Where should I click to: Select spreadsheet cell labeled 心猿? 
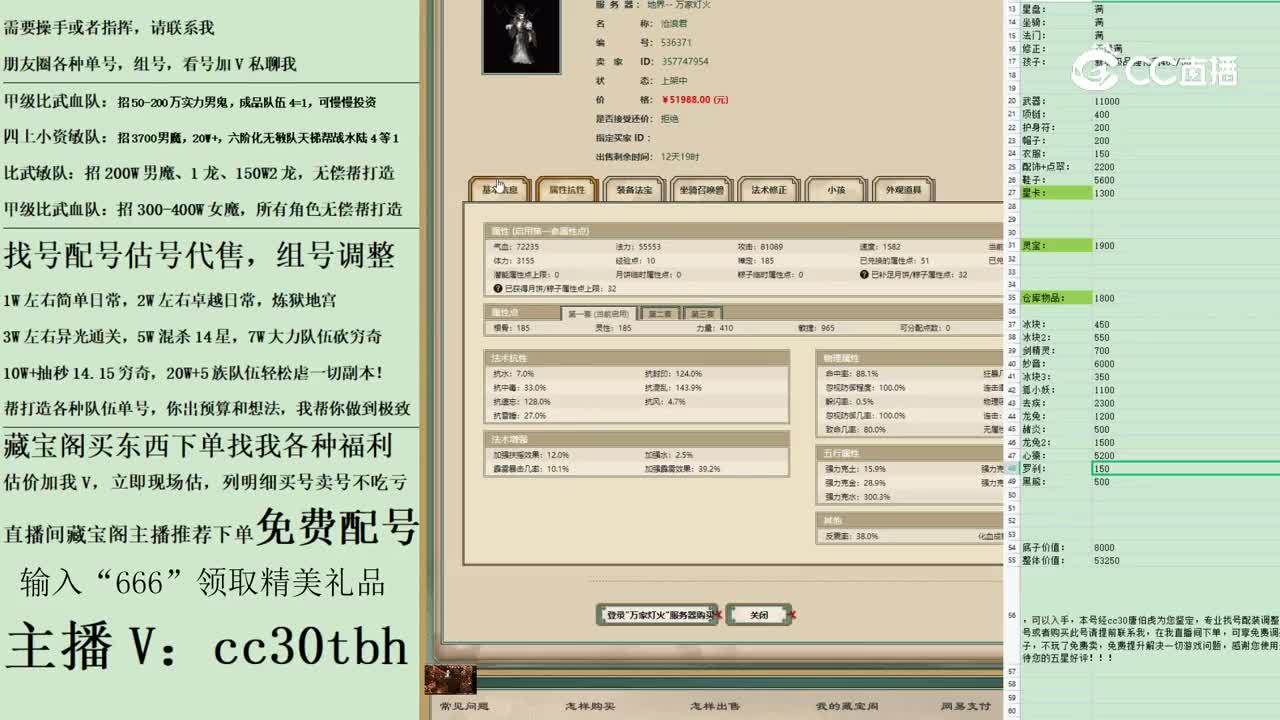1056,456
